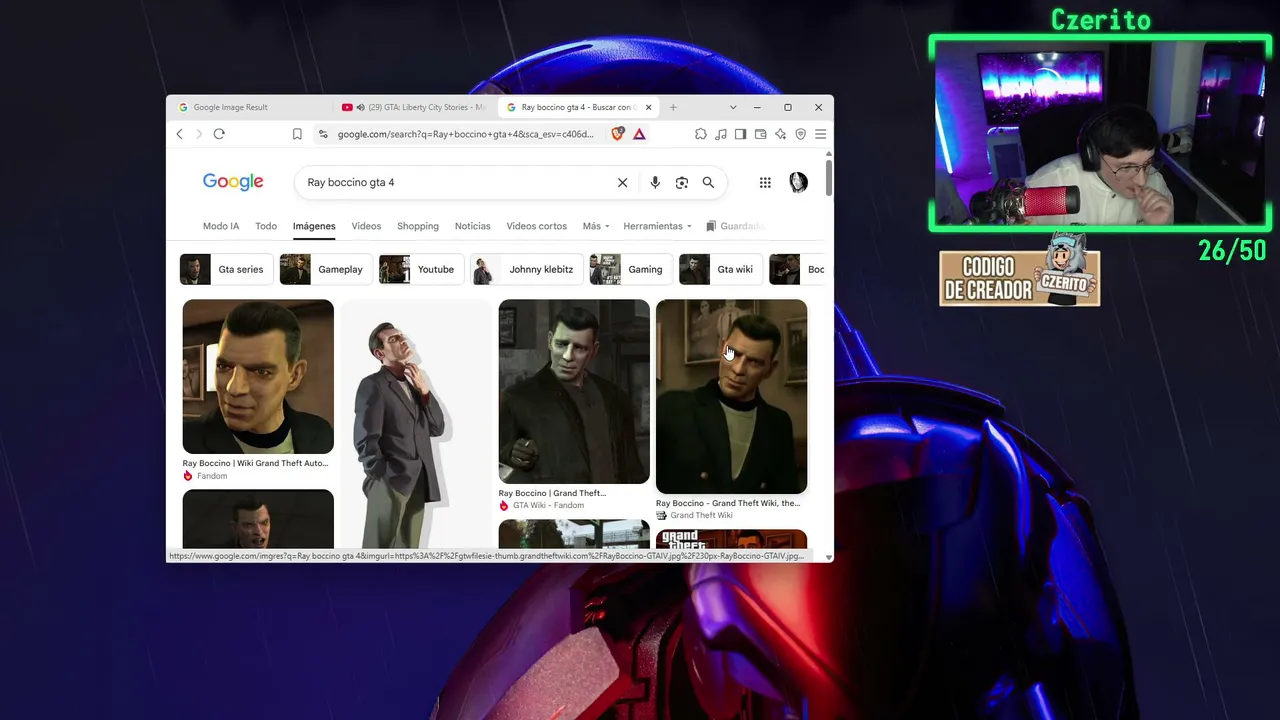Click the address bar URL
The image size is (1280, 720).
coord(465,134)
